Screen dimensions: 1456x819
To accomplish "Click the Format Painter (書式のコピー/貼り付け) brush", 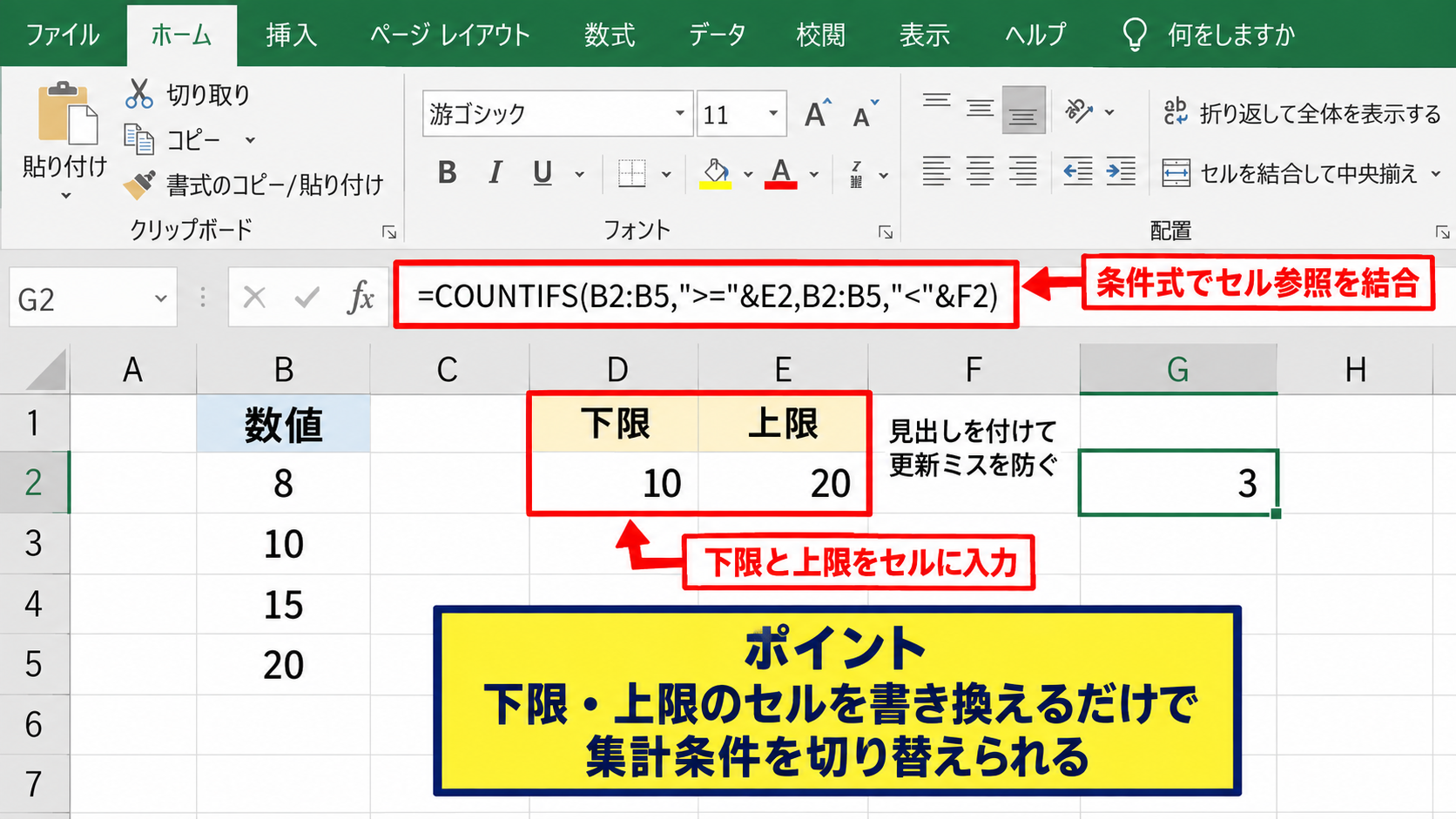I will click(x=139, y=184).
